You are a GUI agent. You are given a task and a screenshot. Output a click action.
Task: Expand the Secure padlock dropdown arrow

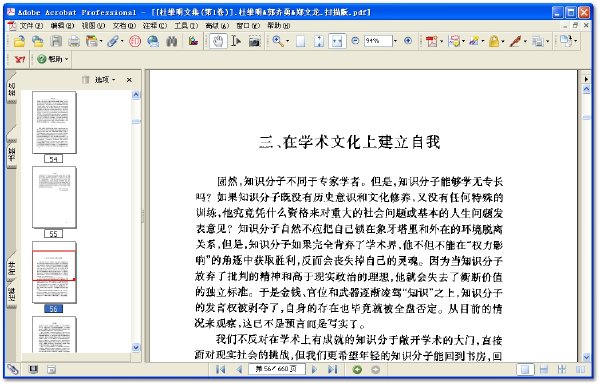point(503,41)
